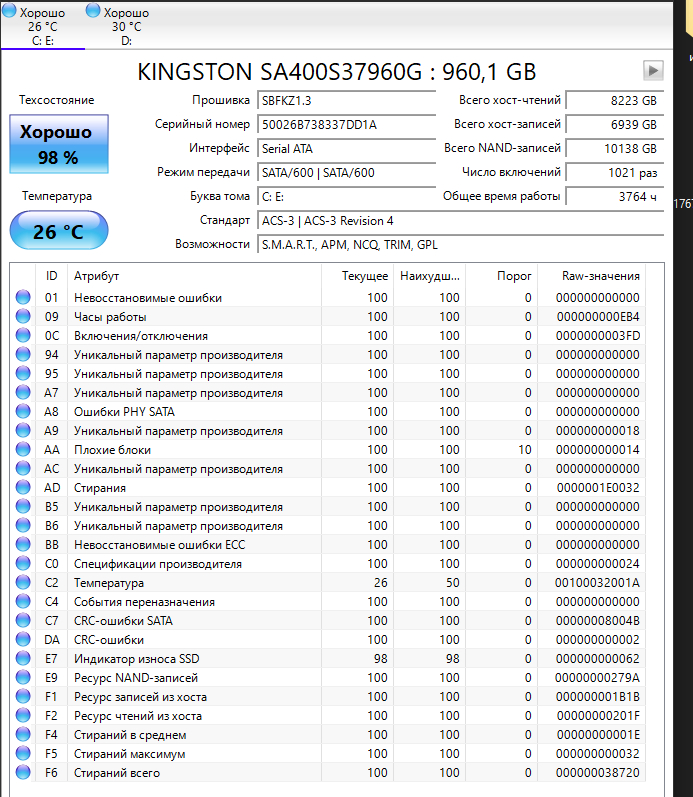
Task: Click the status orb for Индикатор износа SSD
Action: tap(23, 658)
